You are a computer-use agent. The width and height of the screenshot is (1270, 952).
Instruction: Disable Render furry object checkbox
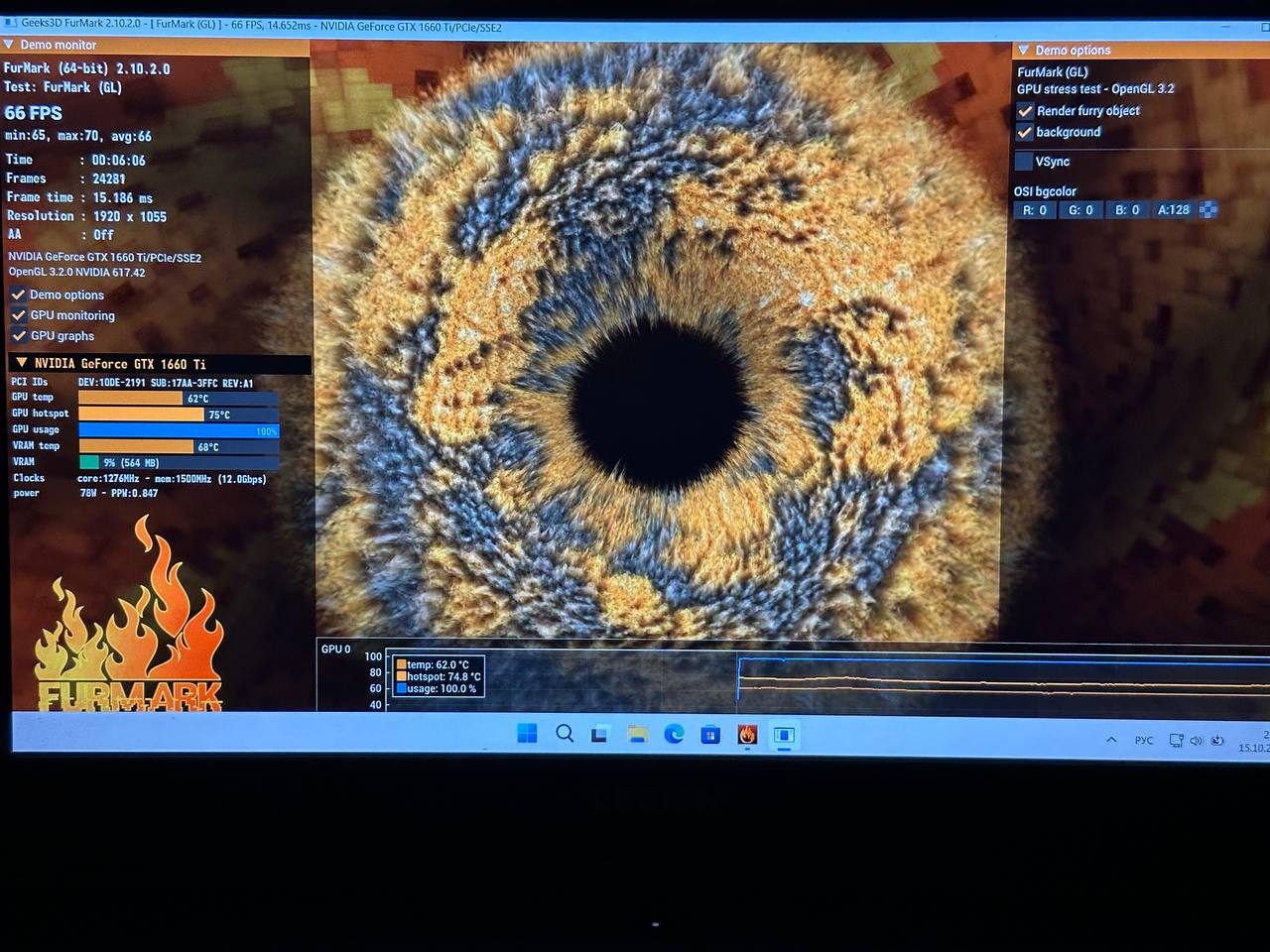point(1025,111)
